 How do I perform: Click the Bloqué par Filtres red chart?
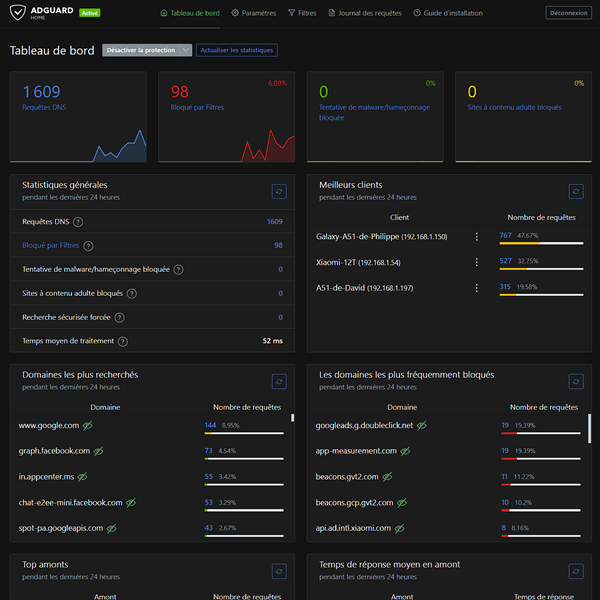tap(227, 146)
